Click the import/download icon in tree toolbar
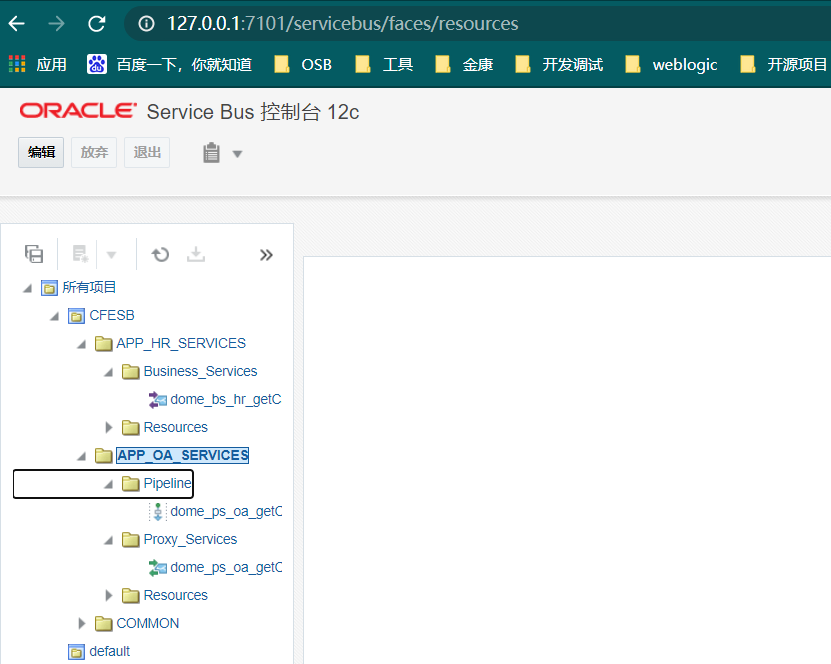 tap(196, 254)
